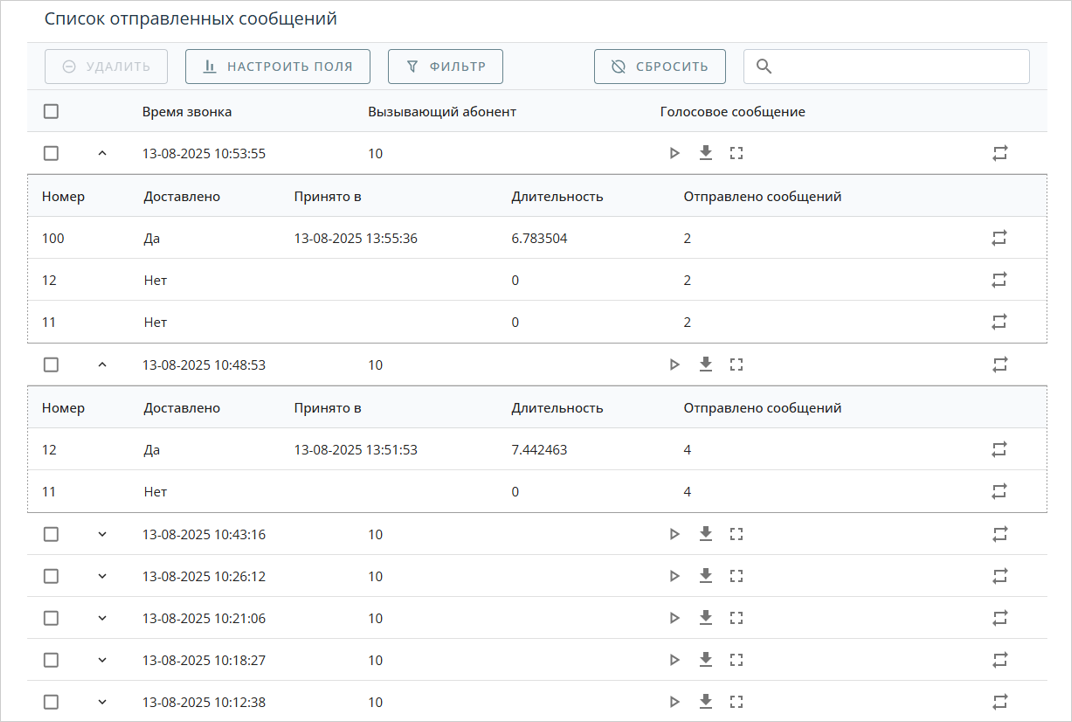Resend message to number 100
Viewport: 1072px width, 722px height.
tap(999, 238)
